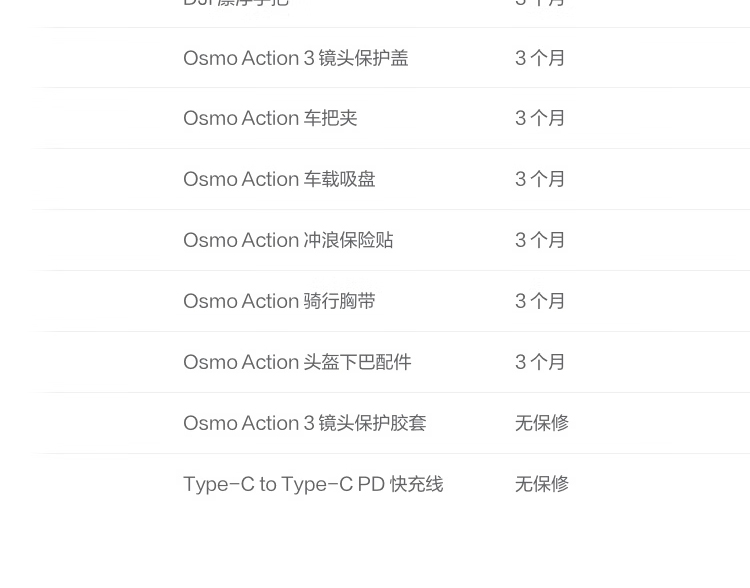Click the Osmo Action 车载吸盘 product name

[x=279, y=179]
